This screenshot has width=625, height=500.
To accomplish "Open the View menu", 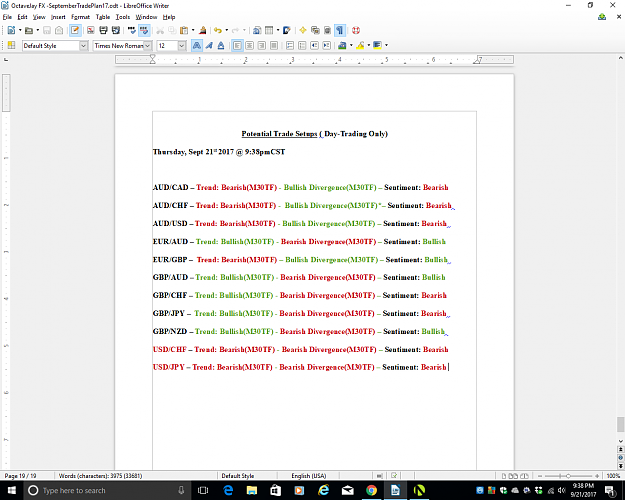I will [x=39, y=17].
